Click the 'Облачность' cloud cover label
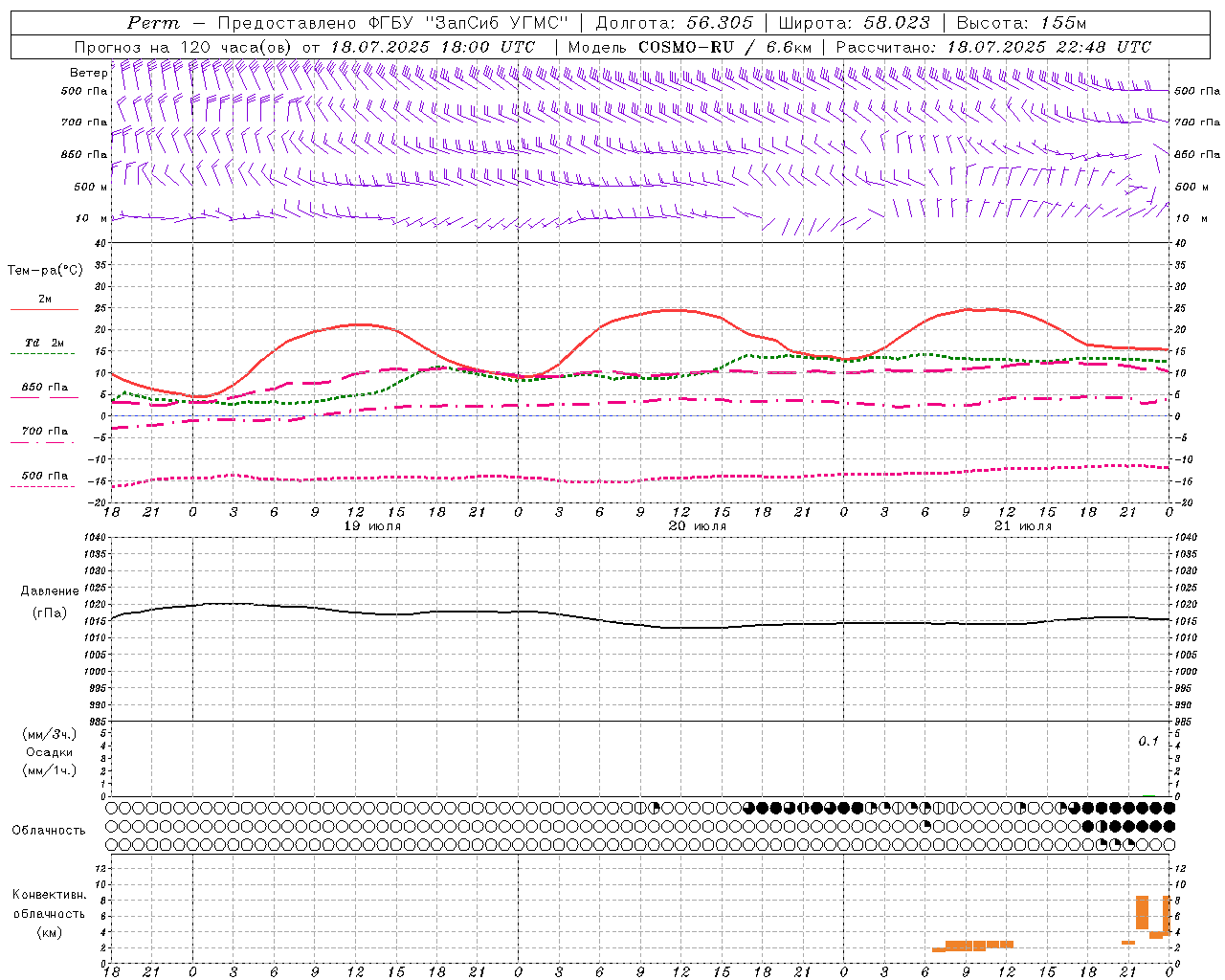This screenshot has height=980, width=1225. 49,830
